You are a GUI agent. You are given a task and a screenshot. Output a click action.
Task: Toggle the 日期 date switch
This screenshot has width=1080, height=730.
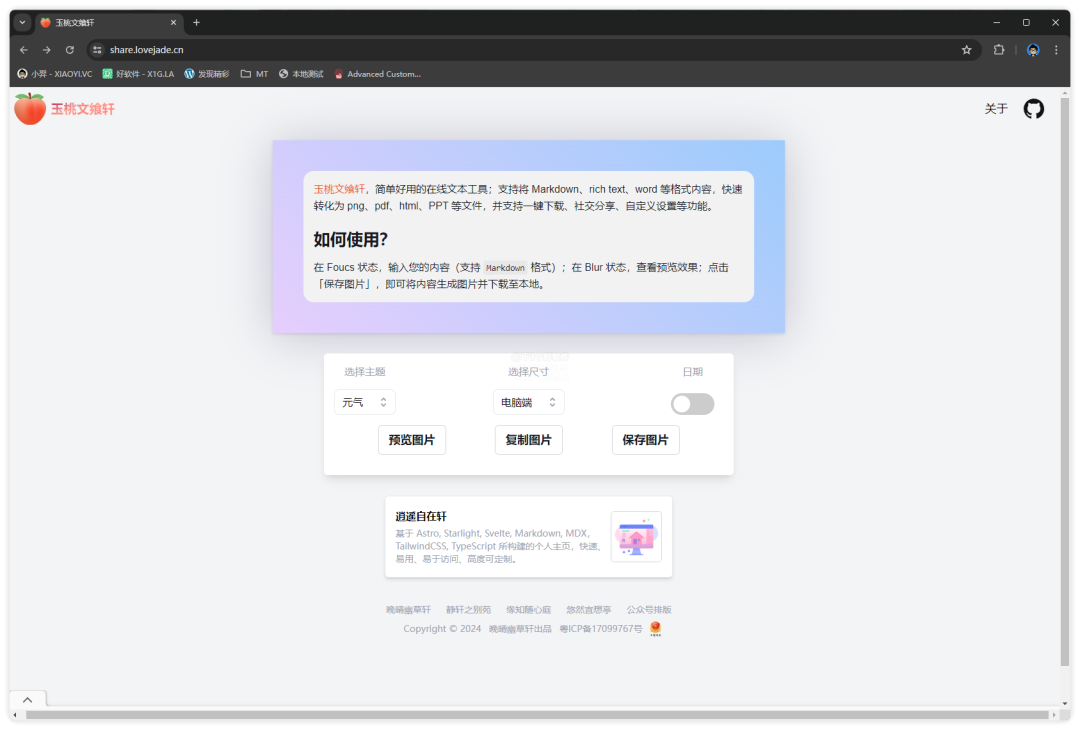coord(692,404)
